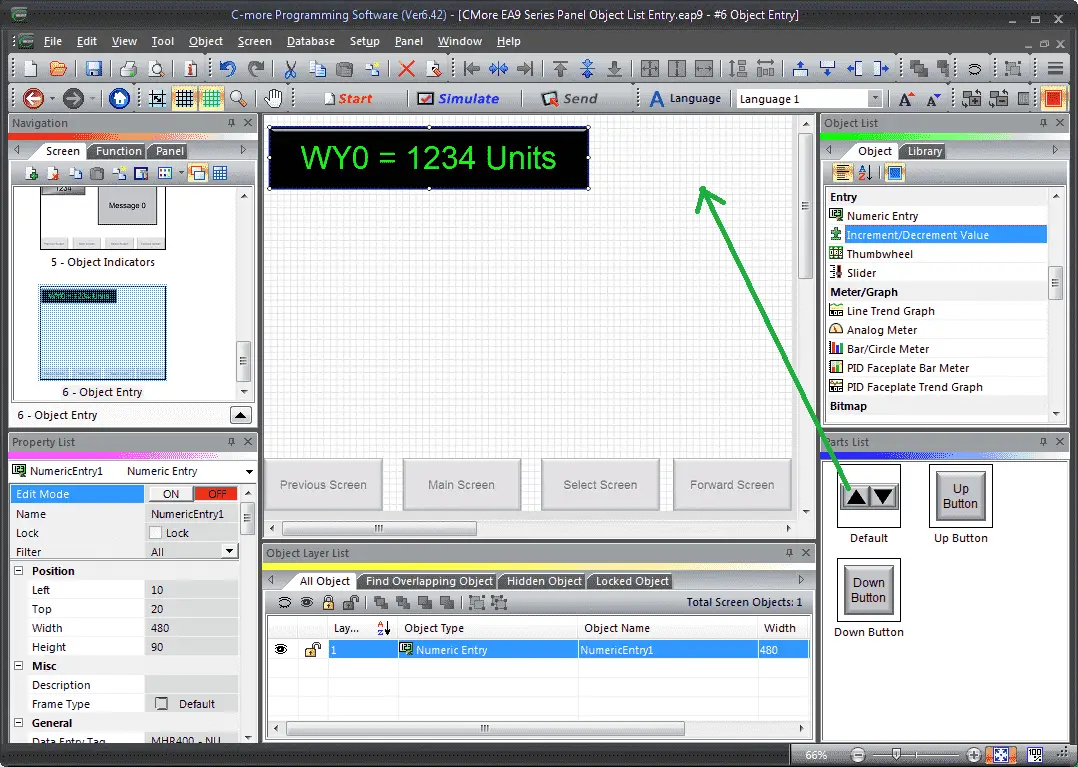1078x767 pixels.
Task: Toggle the lock for the NumericEntry1 layer row
Action: click(x=313, y=649)
